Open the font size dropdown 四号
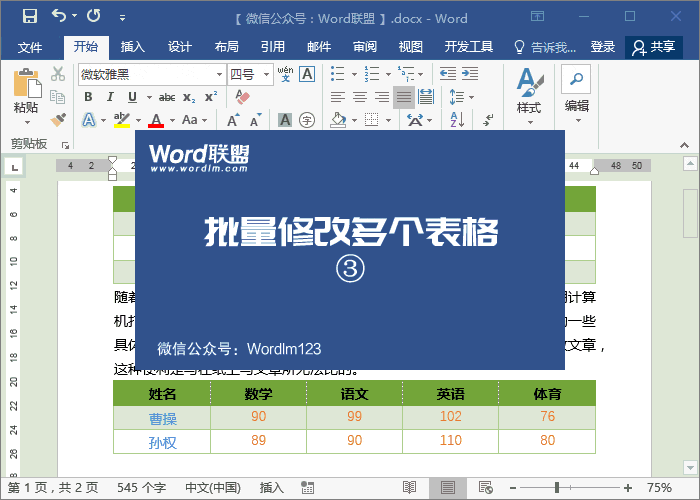 pyautogui.click(x=267, y=75)
